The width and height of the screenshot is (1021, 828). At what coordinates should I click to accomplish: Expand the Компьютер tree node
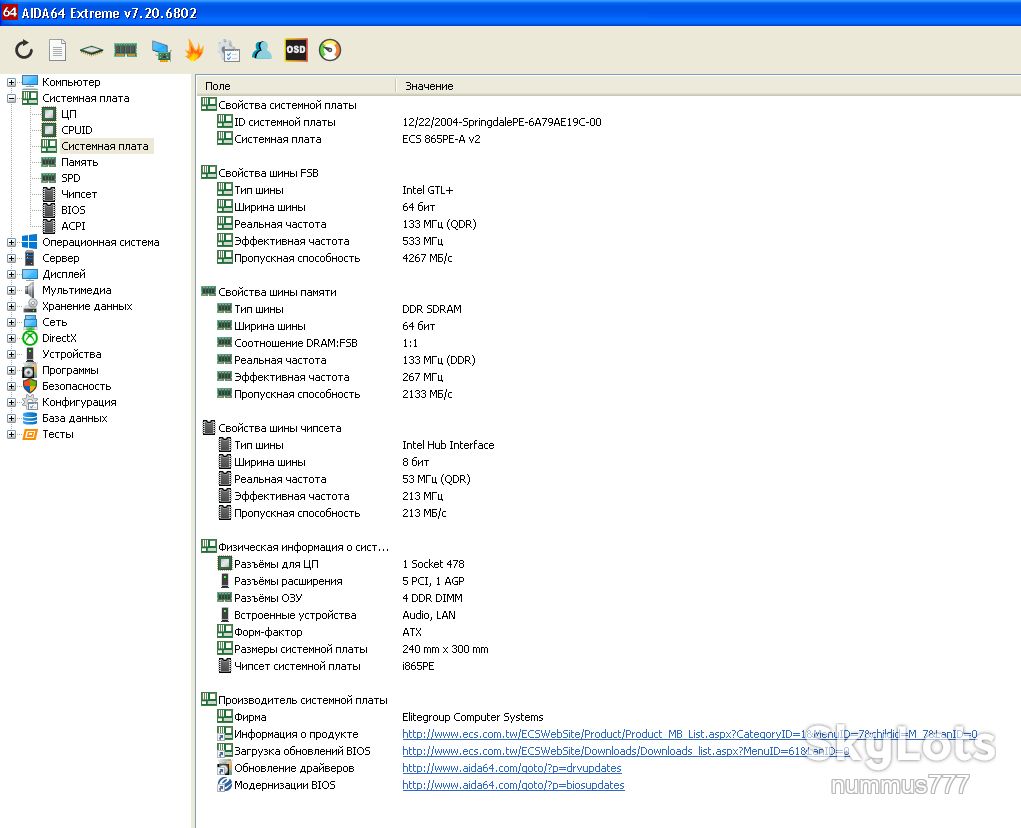(x=11, y=82)
